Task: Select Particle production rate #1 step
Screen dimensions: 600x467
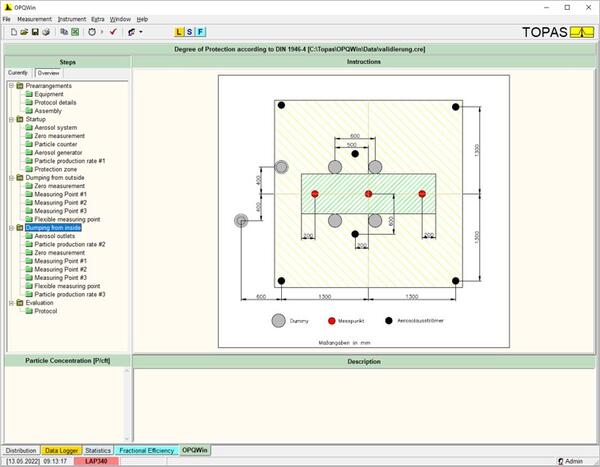Action: click(x=70, y=161)
